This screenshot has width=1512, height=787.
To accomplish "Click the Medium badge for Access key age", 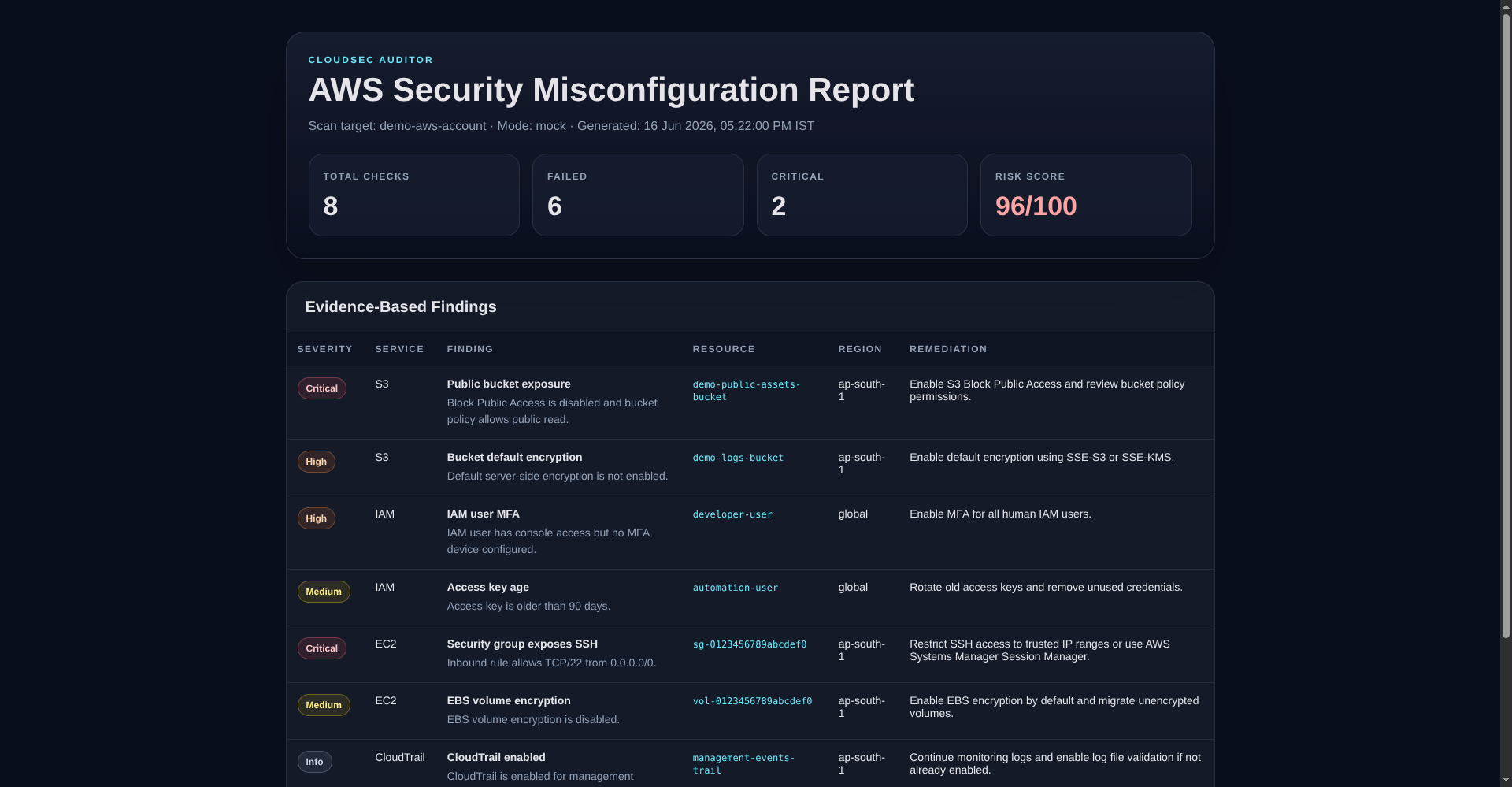I will point(324,592).
